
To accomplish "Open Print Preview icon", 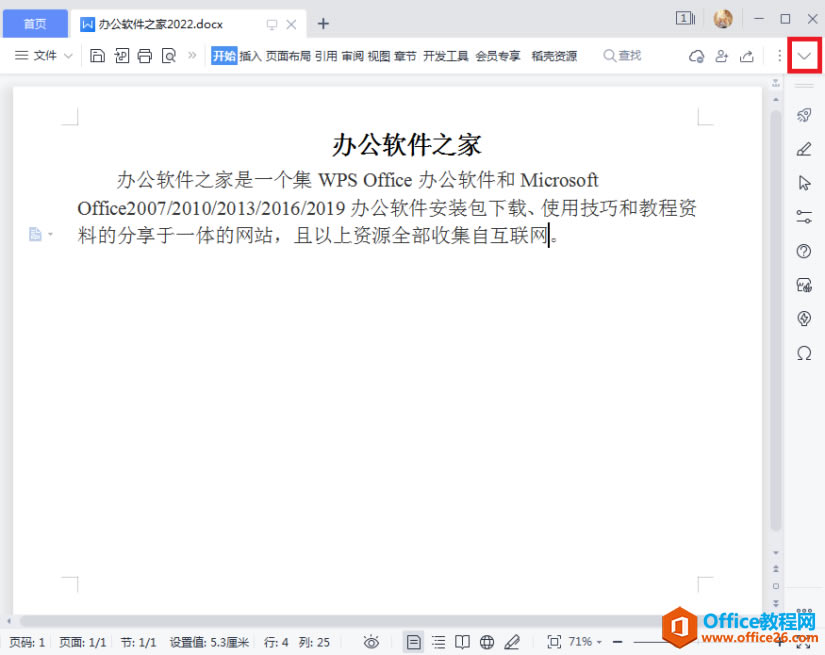I will pyautogui.click(x=169, y=56).
